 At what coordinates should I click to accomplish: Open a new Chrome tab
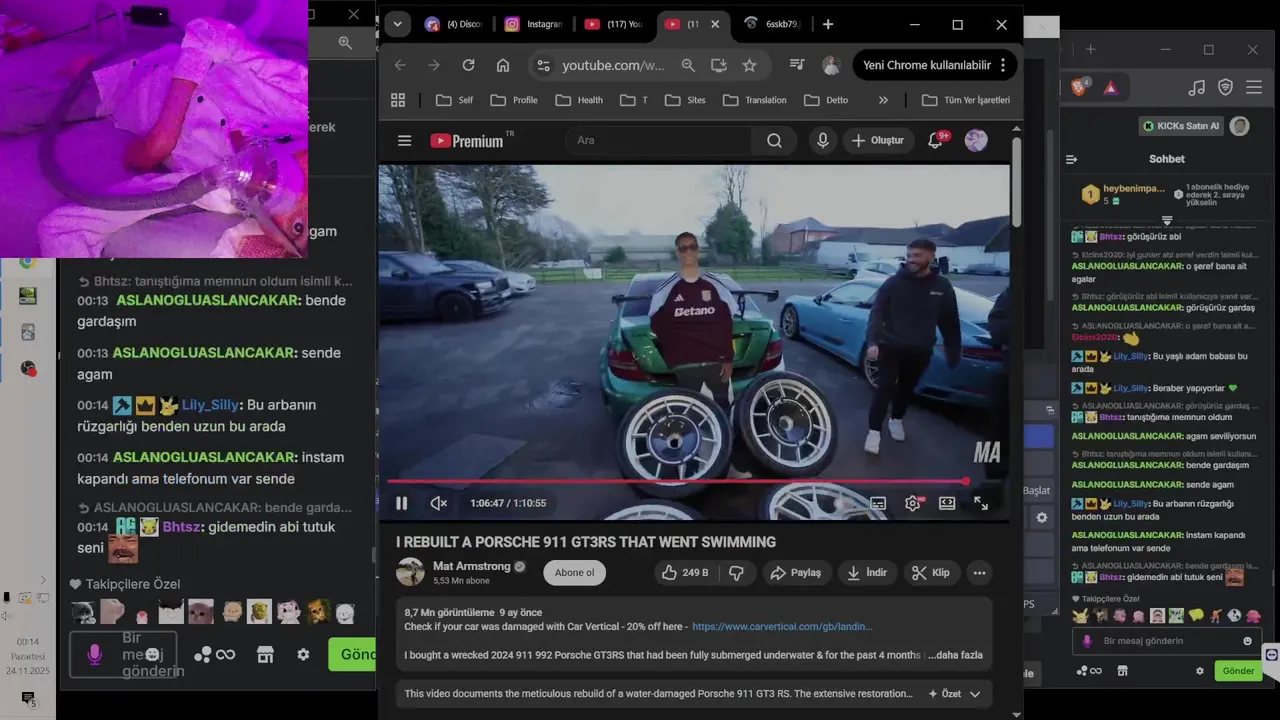click(x=828, y=24)
